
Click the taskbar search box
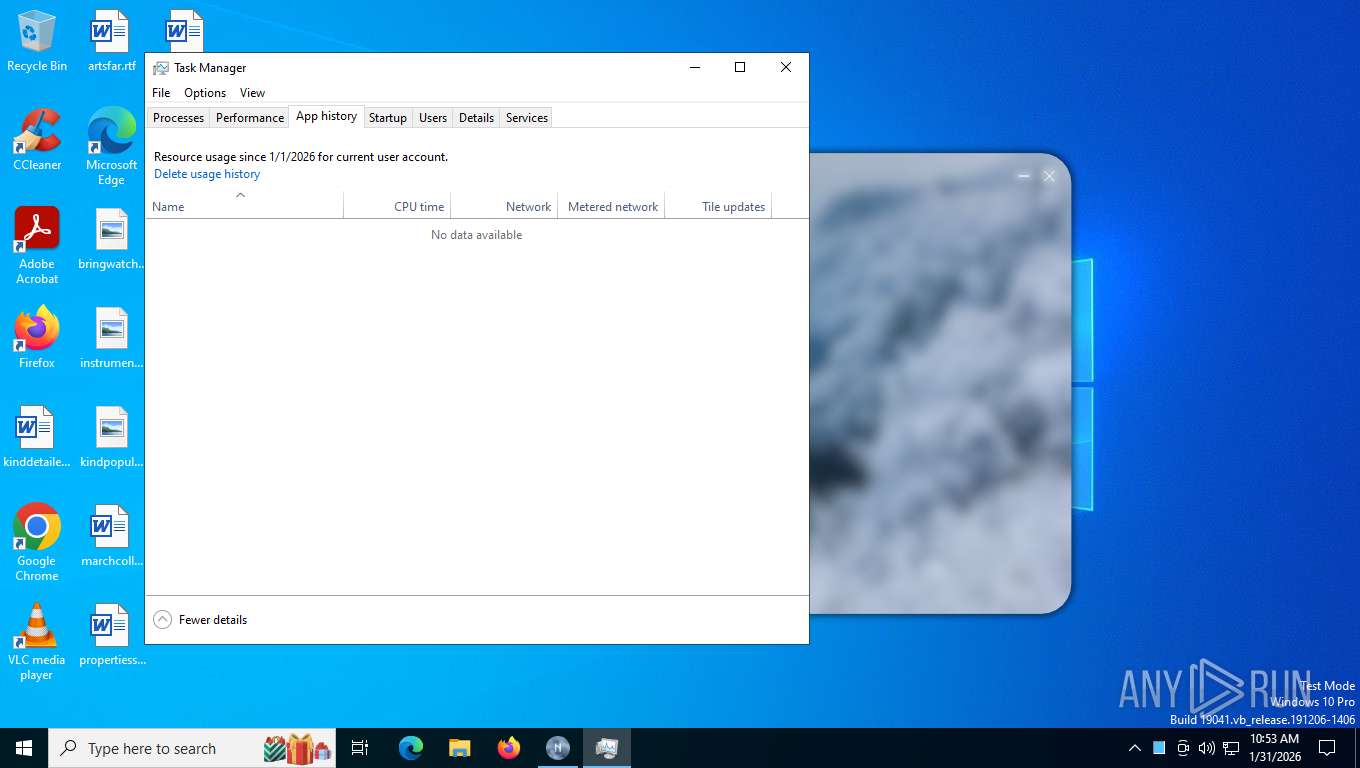click(194, 748)
